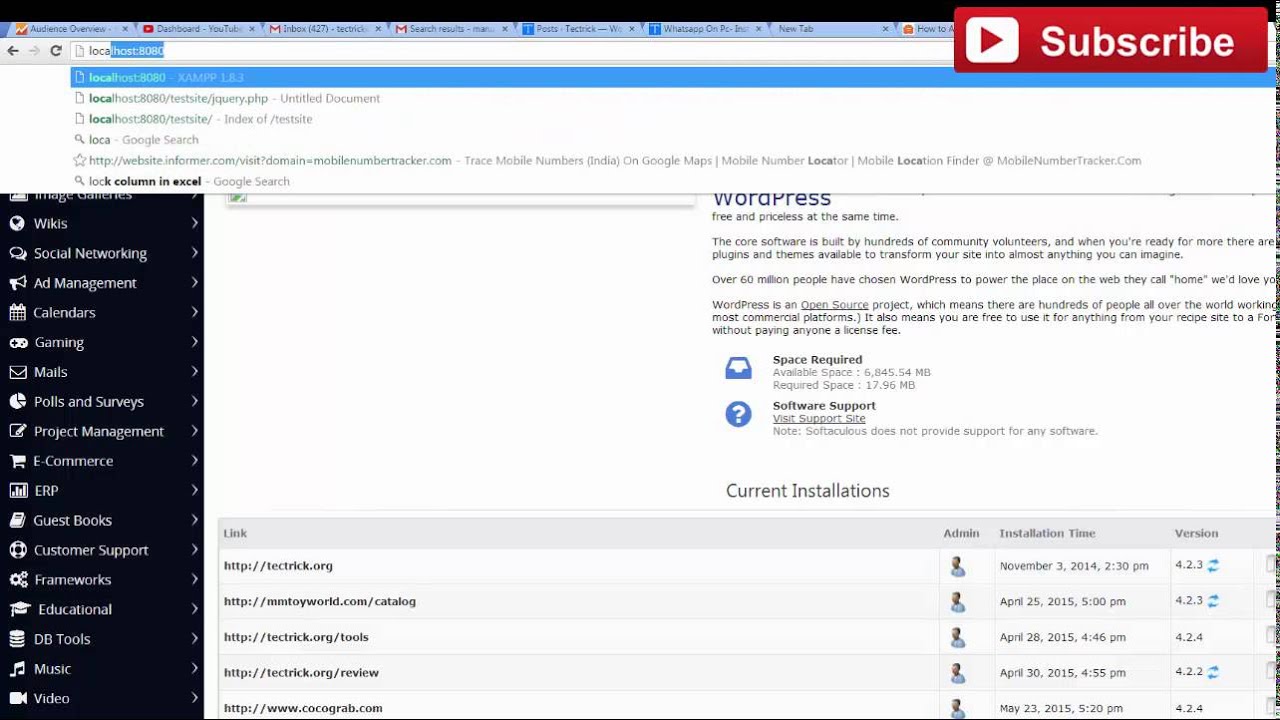Click the Ad Management megaphone icon
Viewport: 1280px width, 720px height.
[17, 283]
